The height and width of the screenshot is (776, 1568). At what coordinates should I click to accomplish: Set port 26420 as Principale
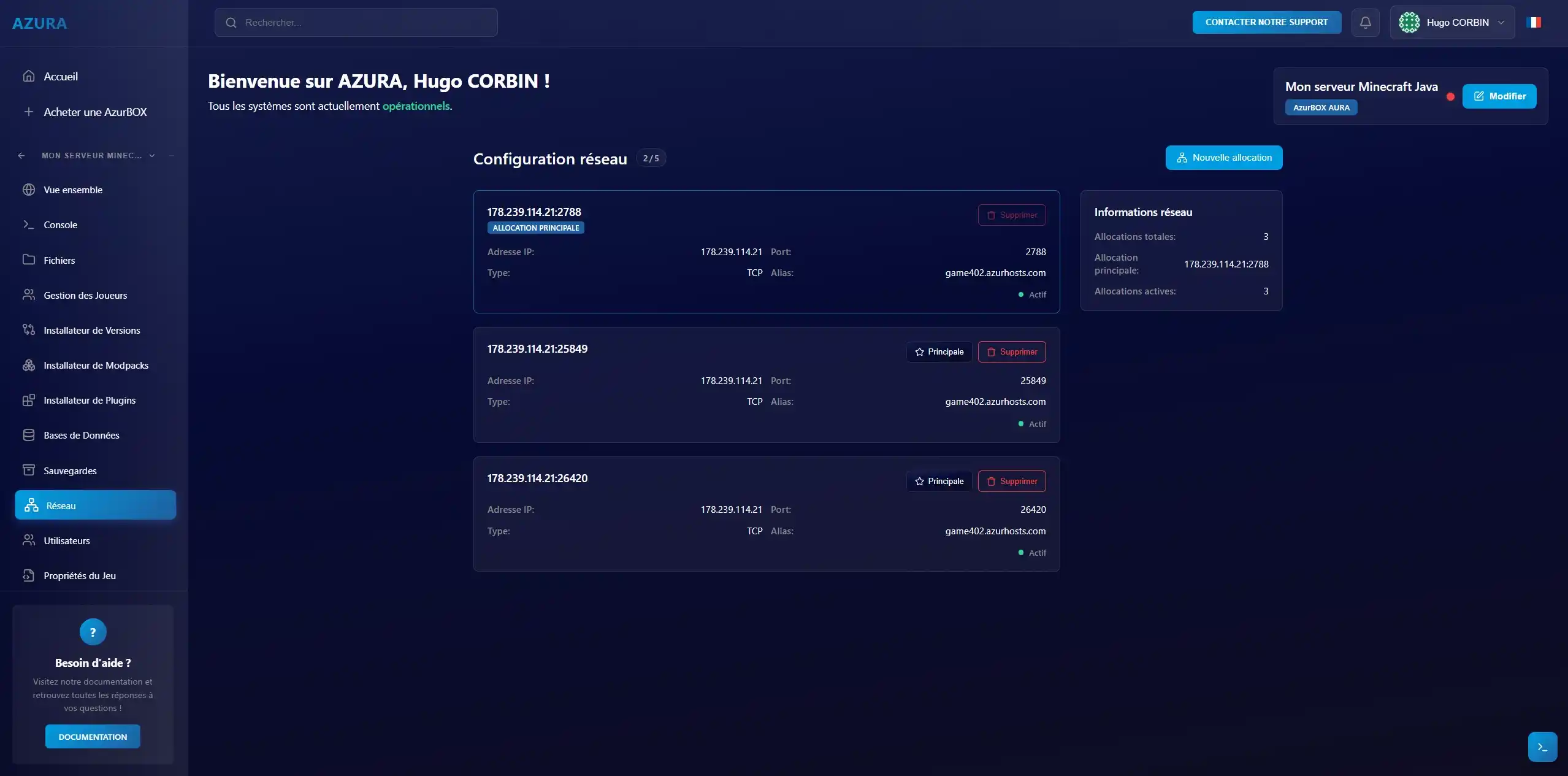point(939,481)
